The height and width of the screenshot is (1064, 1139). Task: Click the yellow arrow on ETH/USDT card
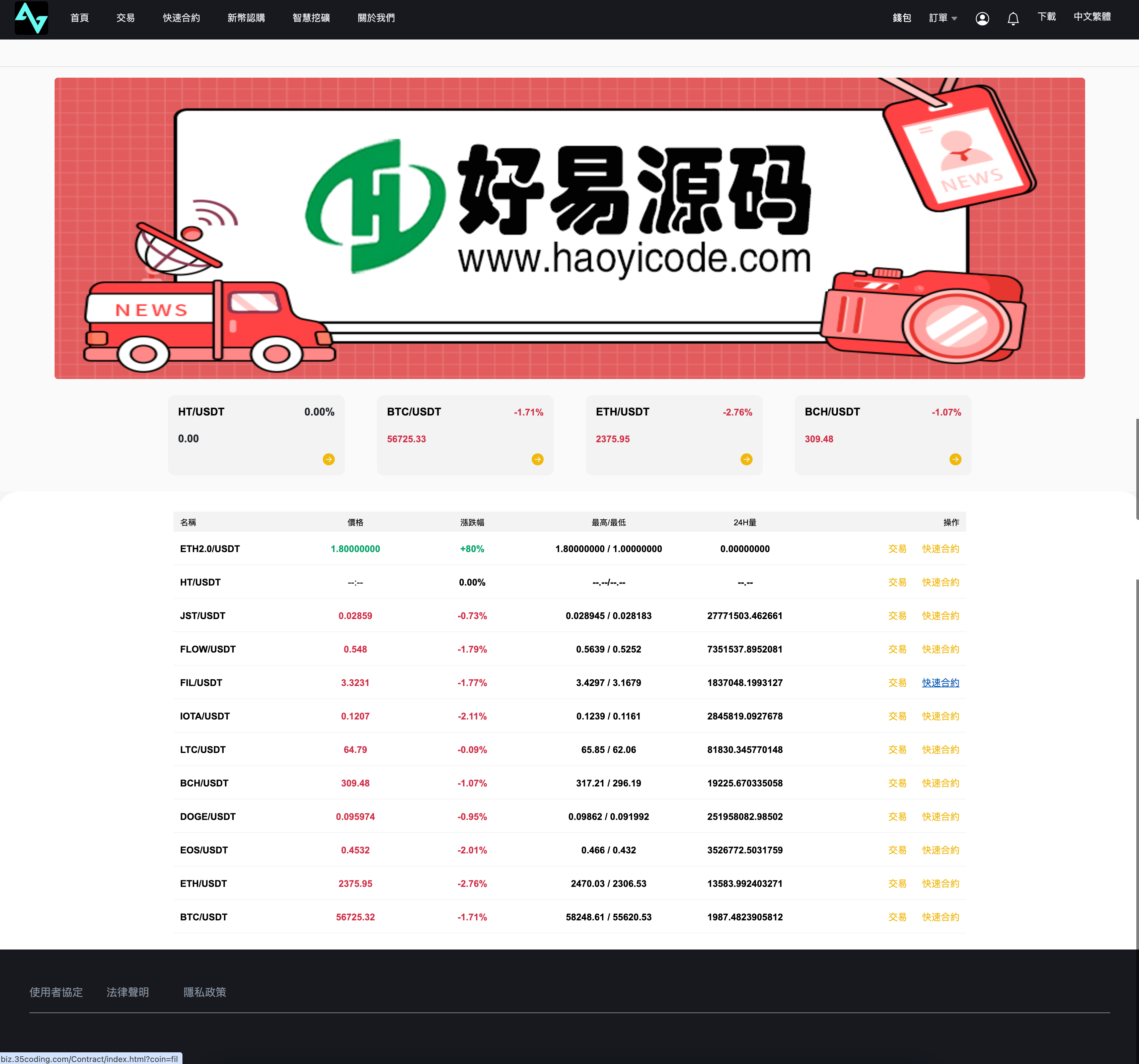coord(746,459)
